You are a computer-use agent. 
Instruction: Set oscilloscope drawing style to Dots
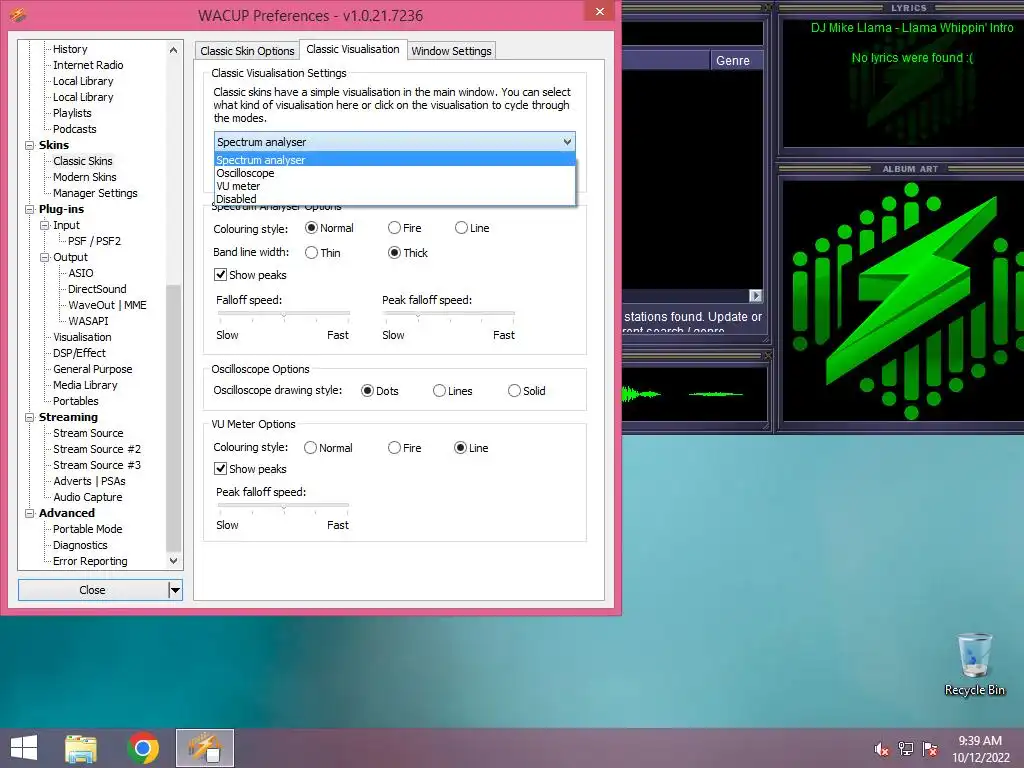(379, 391)
